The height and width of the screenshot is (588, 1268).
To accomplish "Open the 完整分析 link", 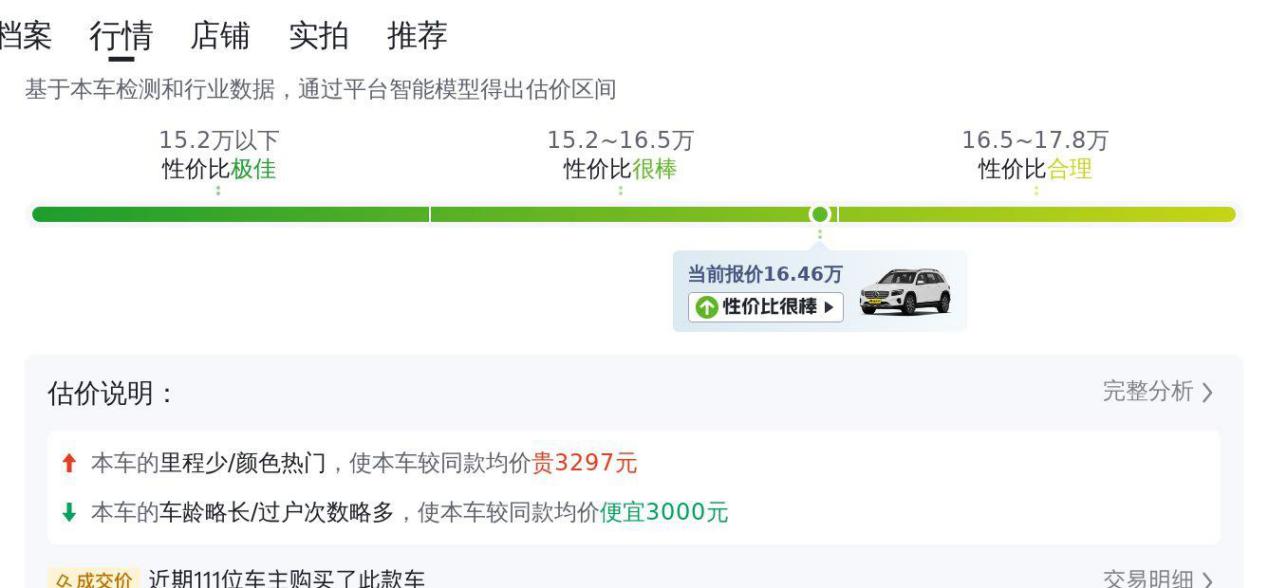I will click(x=1147, y=392).
